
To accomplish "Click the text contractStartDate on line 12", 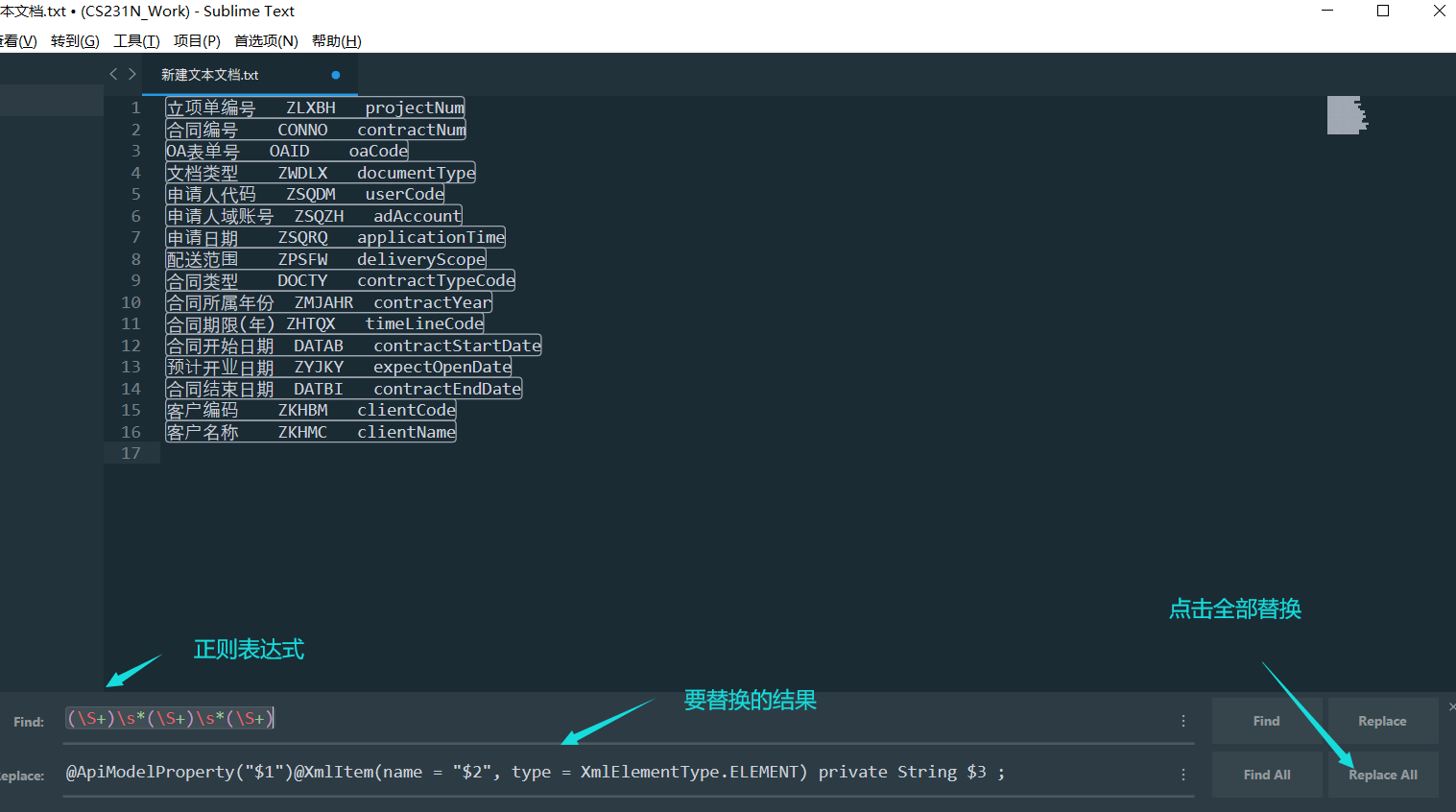I will pos(457,346).
